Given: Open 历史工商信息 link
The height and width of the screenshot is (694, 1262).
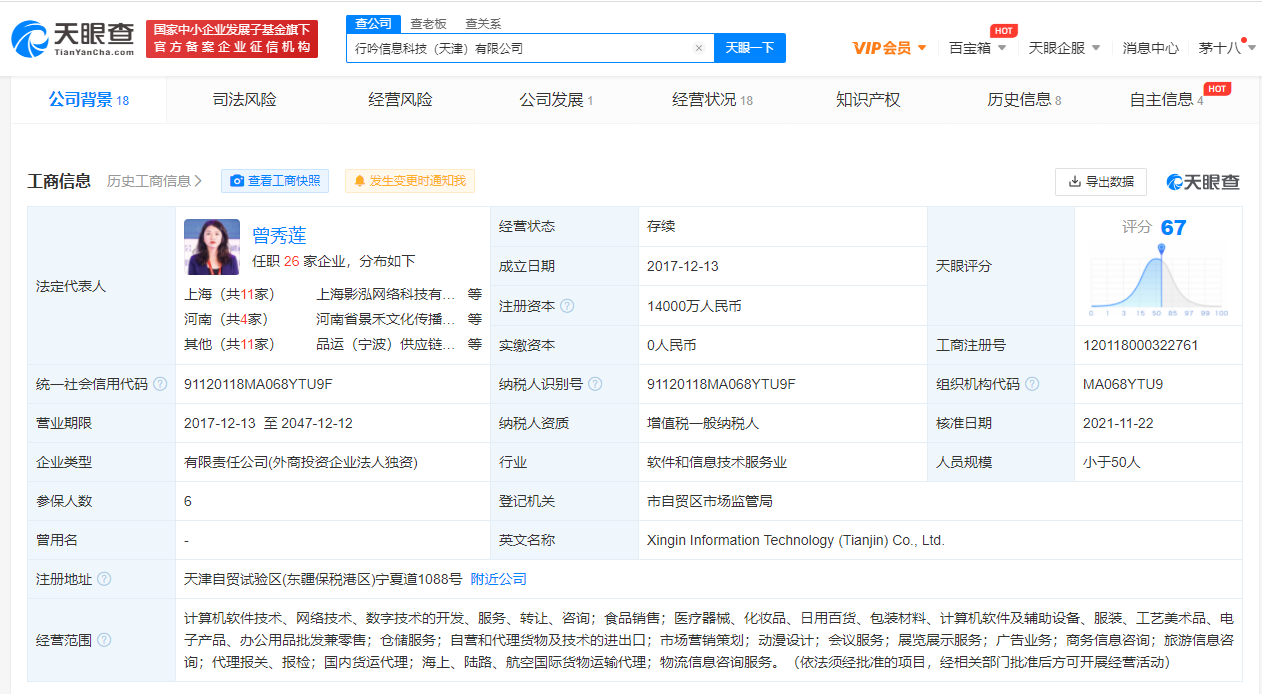Looking at the screenshot, I should click(x=154, y=181).
